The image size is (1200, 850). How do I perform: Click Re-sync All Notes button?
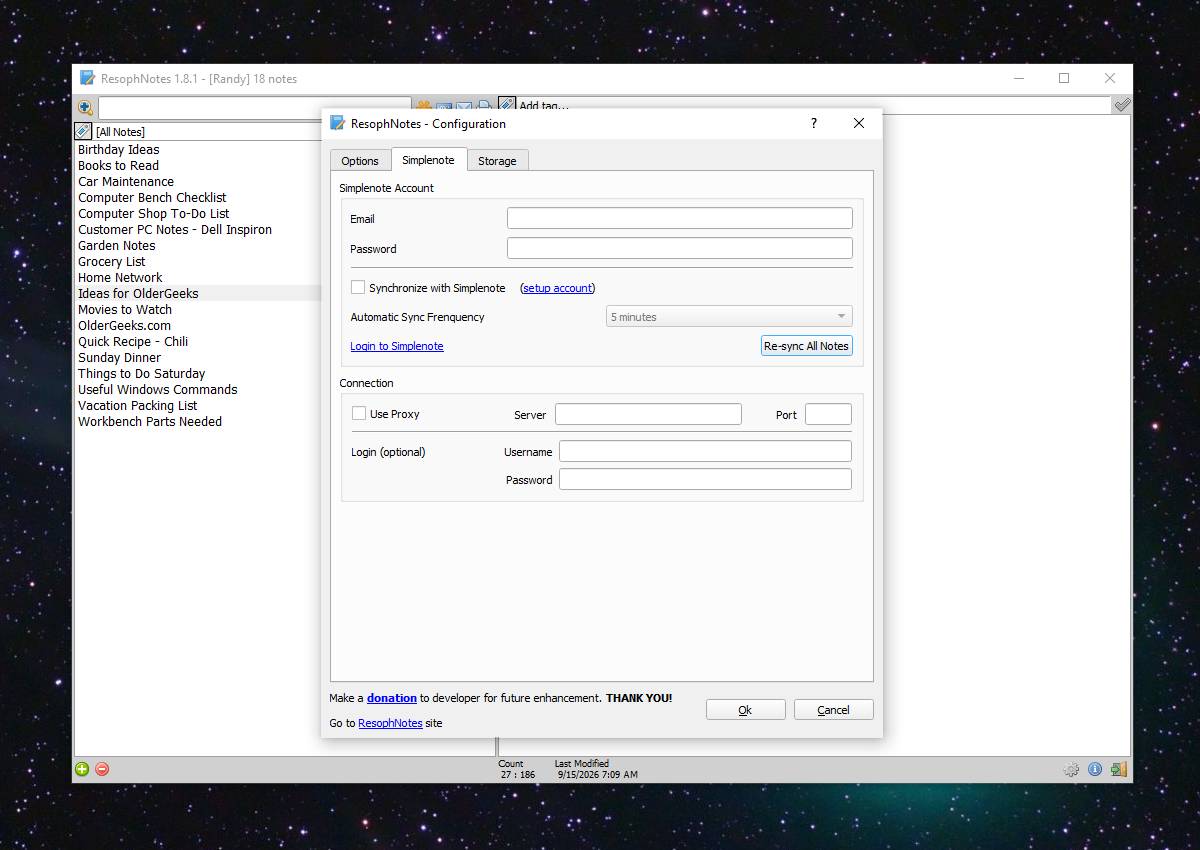[x=806, y=346]
